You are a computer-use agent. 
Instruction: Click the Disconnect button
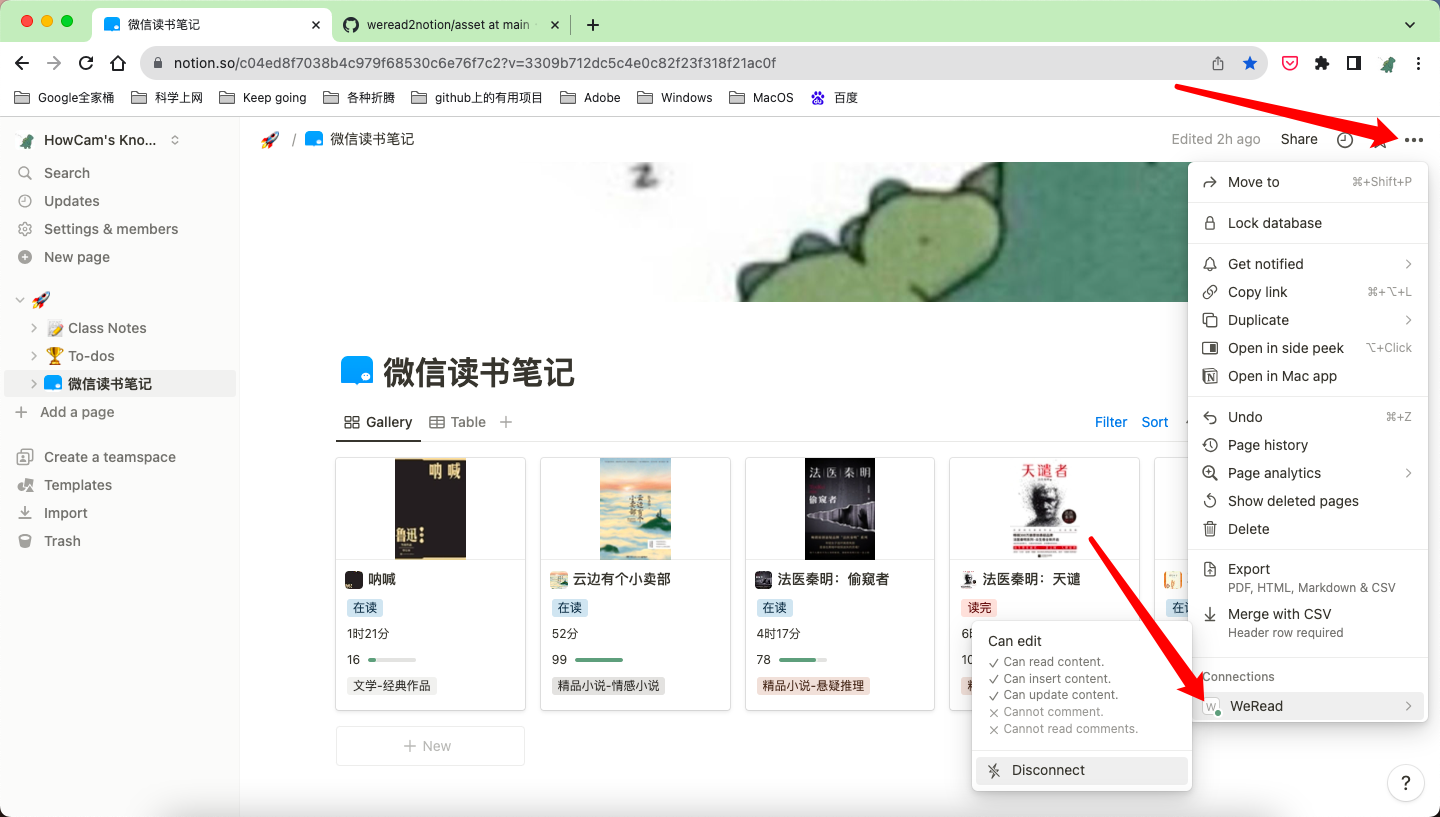click(x=1081, y=770)
